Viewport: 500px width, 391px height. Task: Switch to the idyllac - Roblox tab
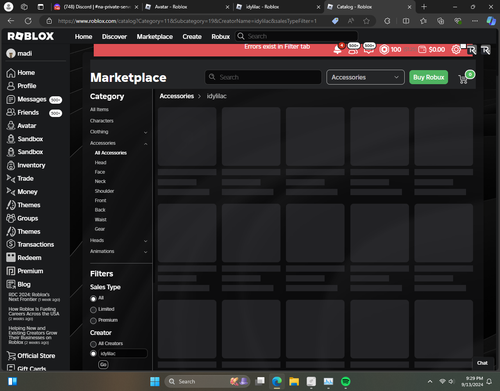coord(278,7)
